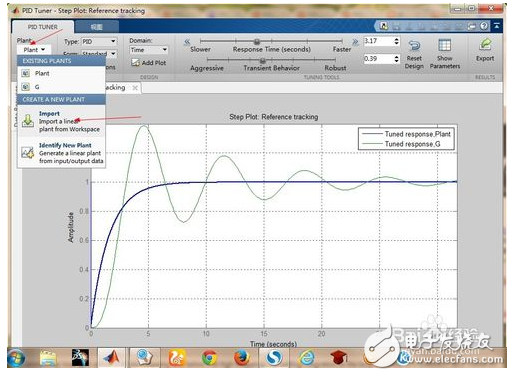Select the PID TUNER ribbon tab
This screenshot has width=512, height=376.
pyautogui.click(x=42, y=27)
